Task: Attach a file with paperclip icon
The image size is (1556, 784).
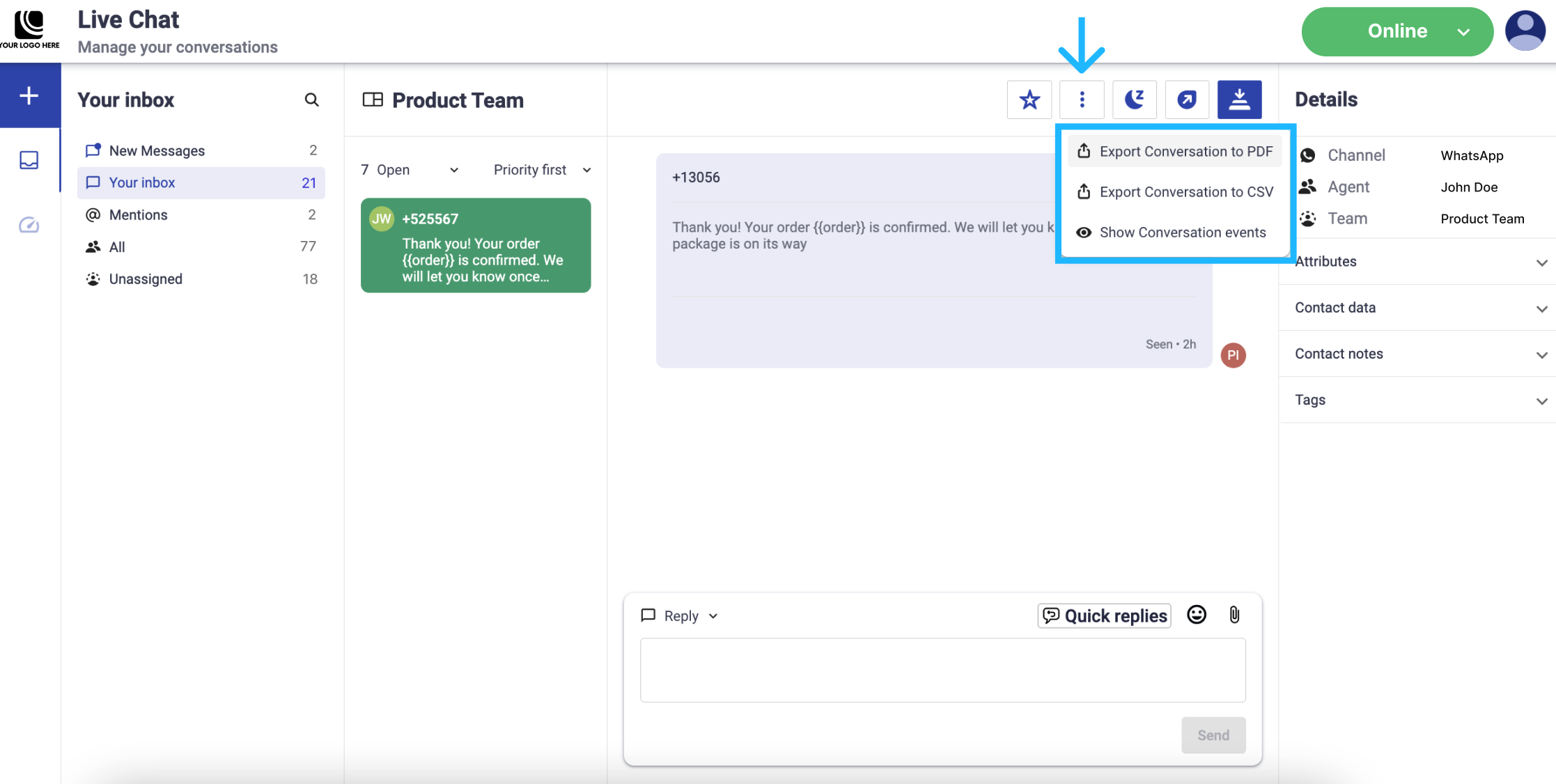Action: (1234, 615)
